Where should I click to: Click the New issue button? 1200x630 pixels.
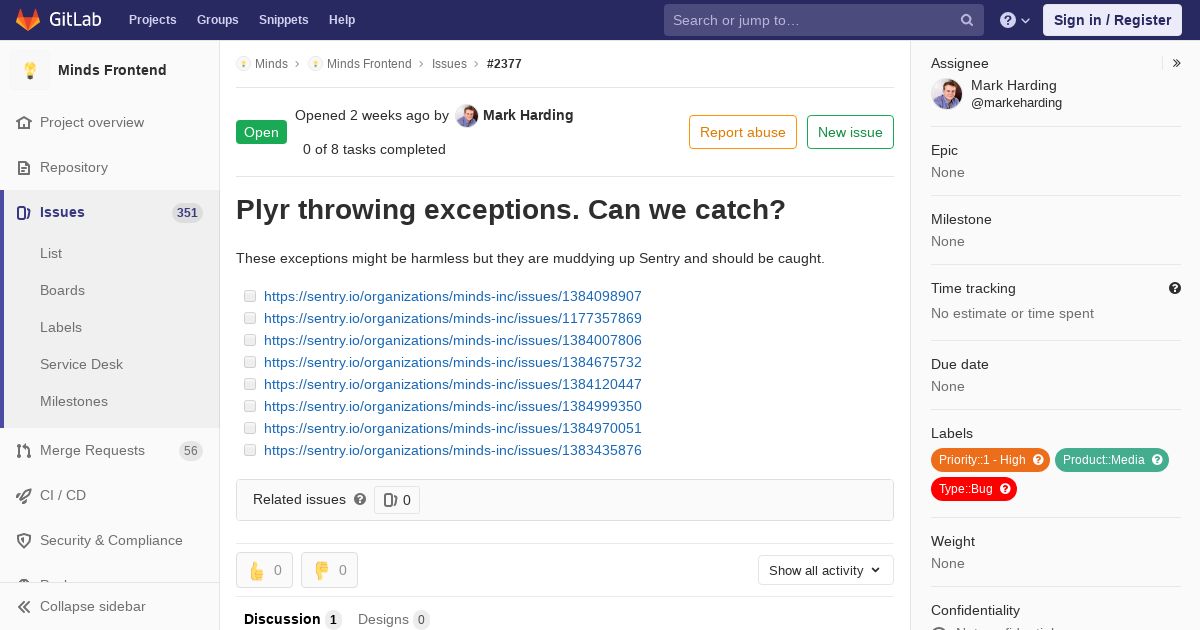coord(850,132)
